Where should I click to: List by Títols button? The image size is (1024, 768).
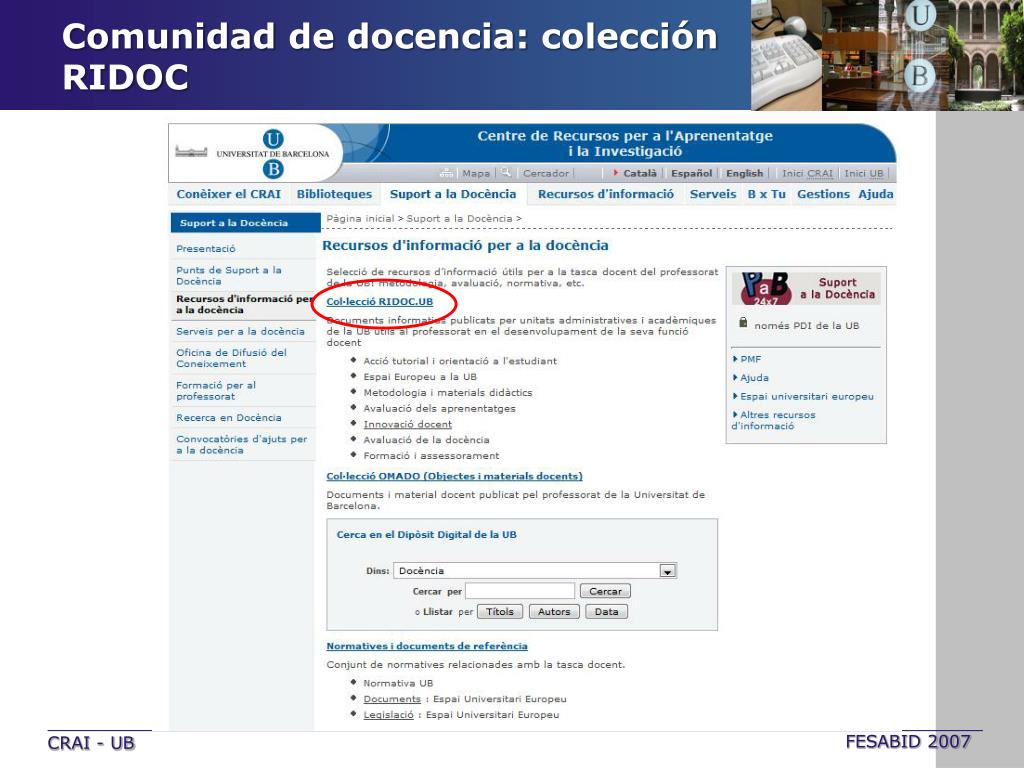coord(500,612)
